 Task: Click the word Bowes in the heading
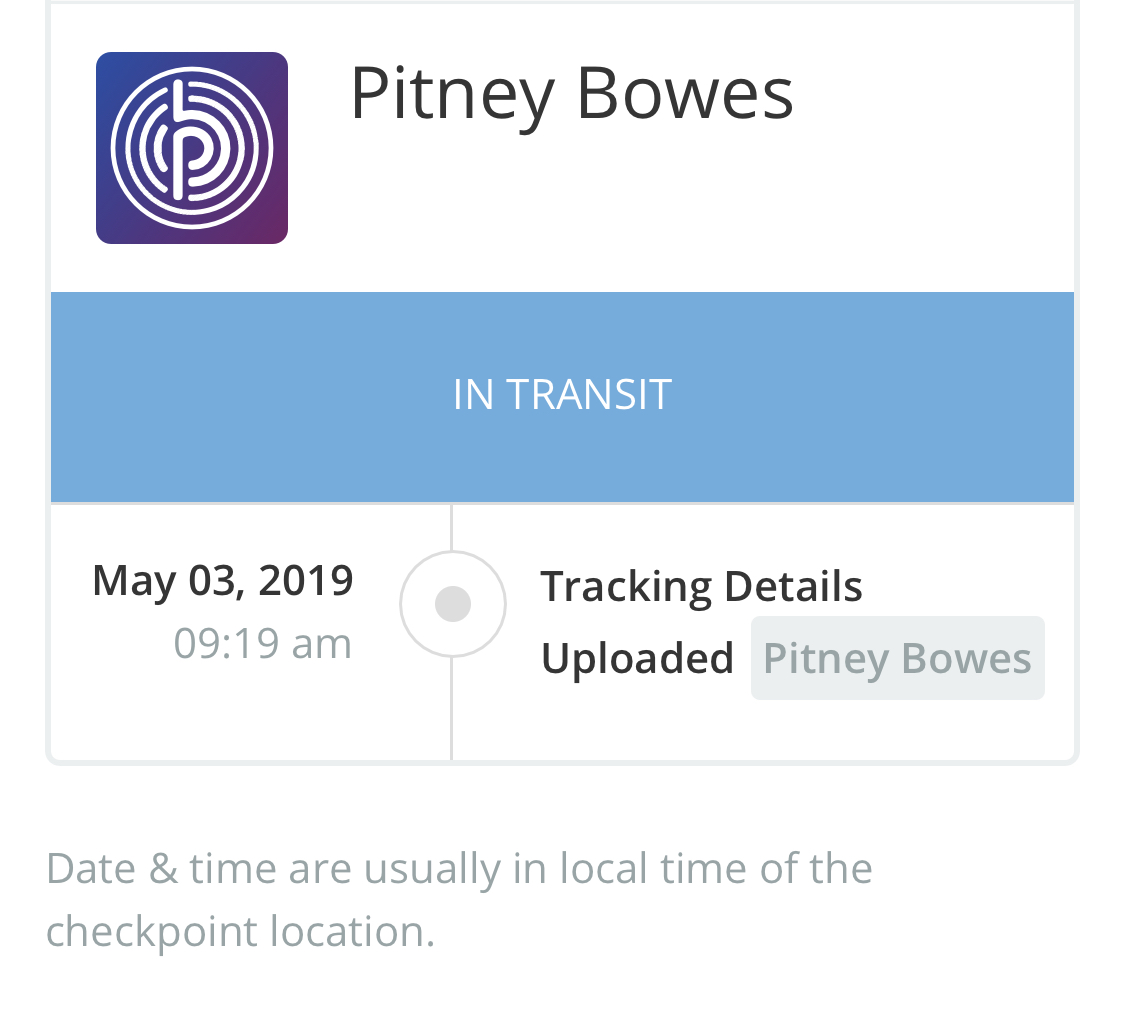pos(684,94)
